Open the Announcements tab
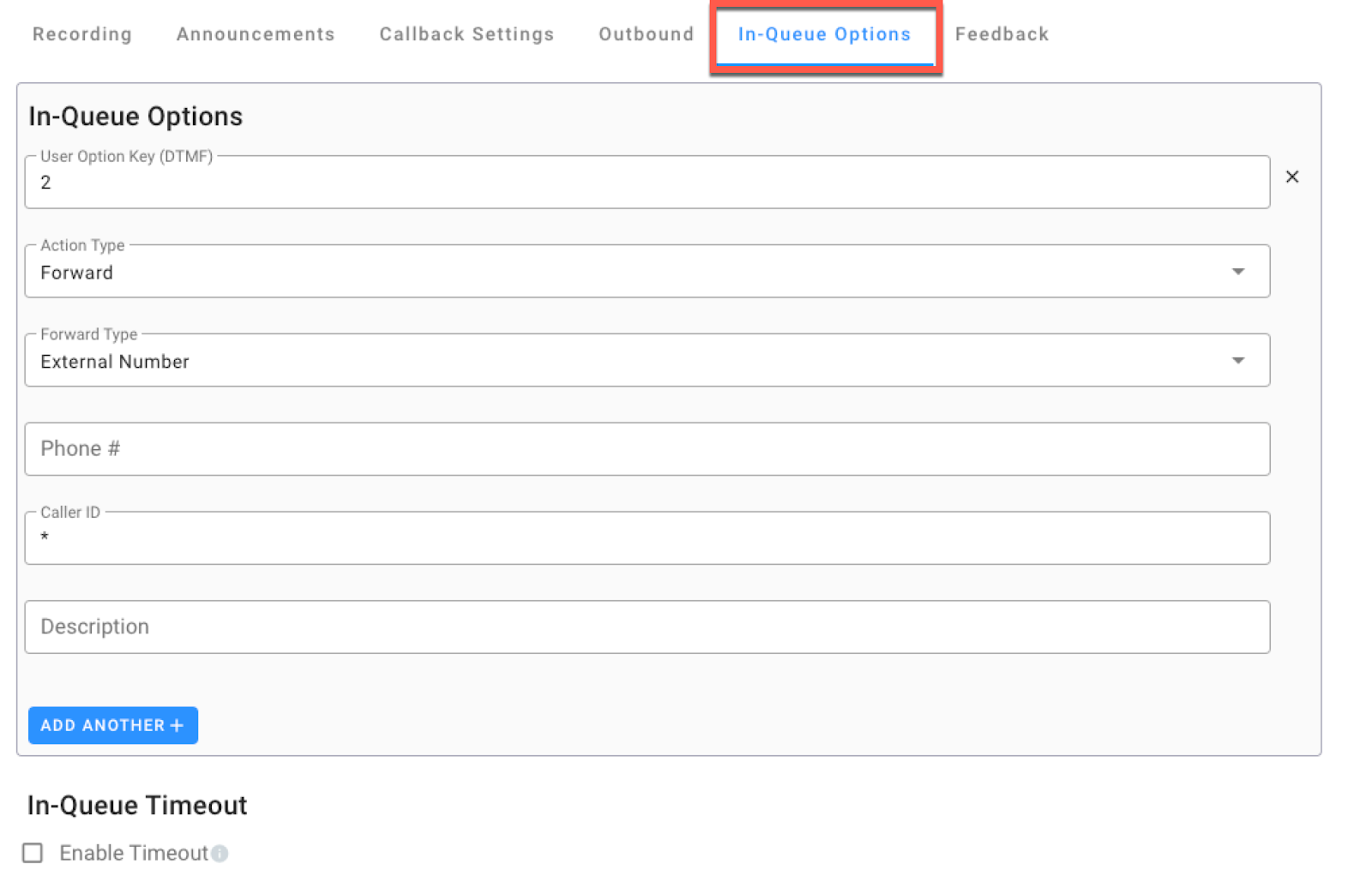This screenshot has width=1372, height=894. (x=256, y=34)
